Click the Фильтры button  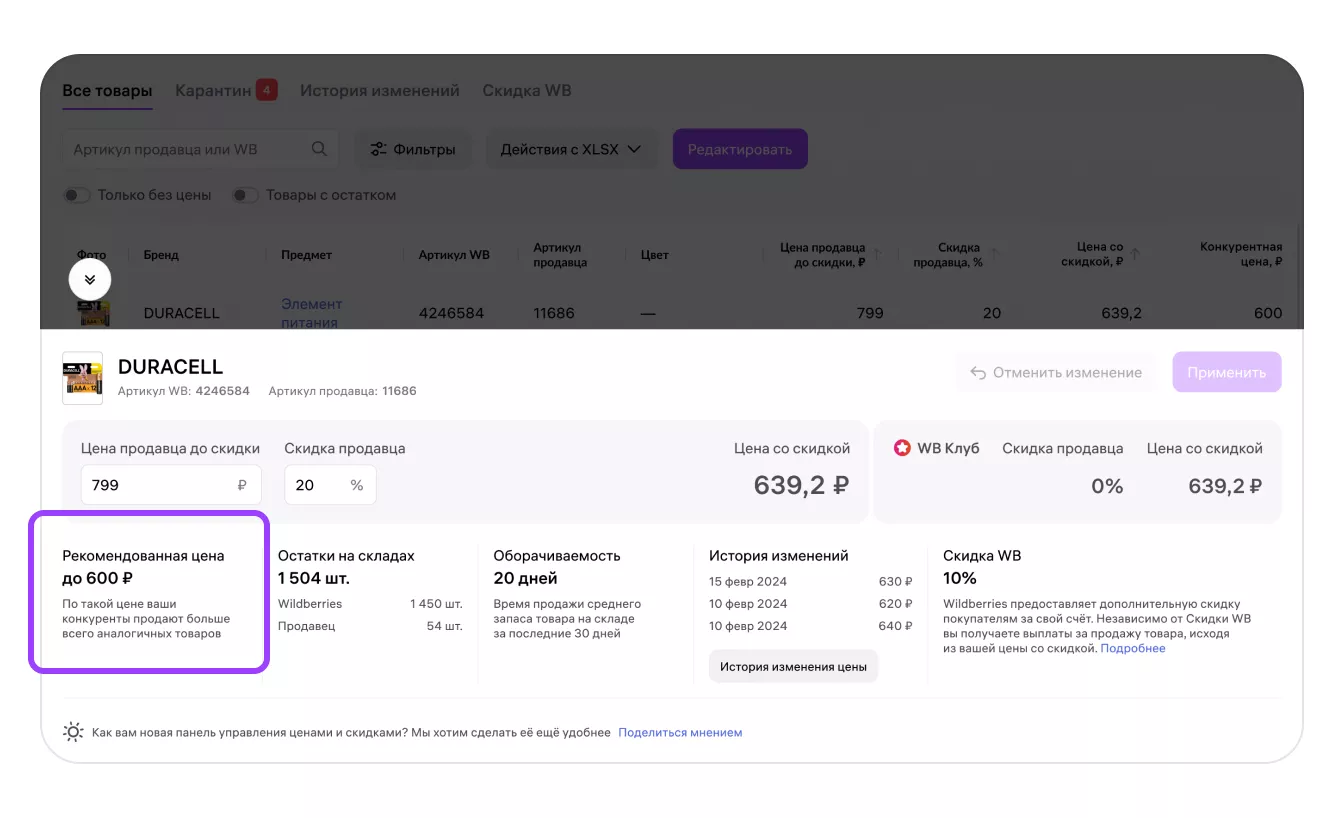tap(413, 149)
